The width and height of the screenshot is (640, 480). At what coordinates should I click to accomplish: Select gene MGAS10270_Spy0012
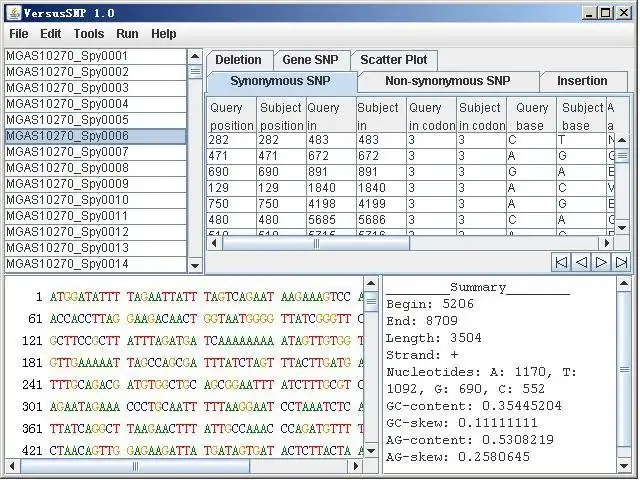point(96,232)
